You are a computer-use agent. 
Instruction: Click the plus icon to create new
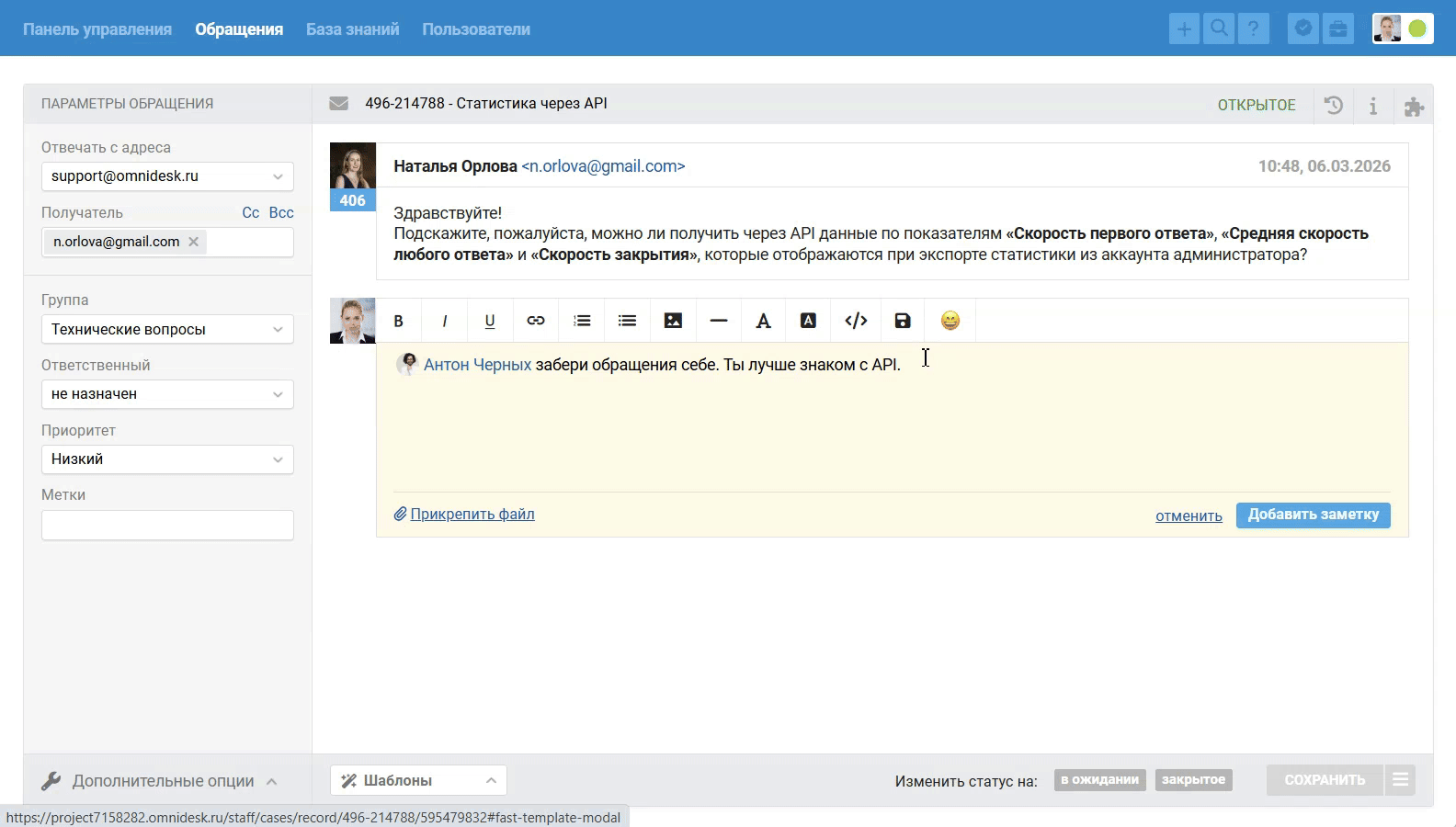tap(1184, 29)
